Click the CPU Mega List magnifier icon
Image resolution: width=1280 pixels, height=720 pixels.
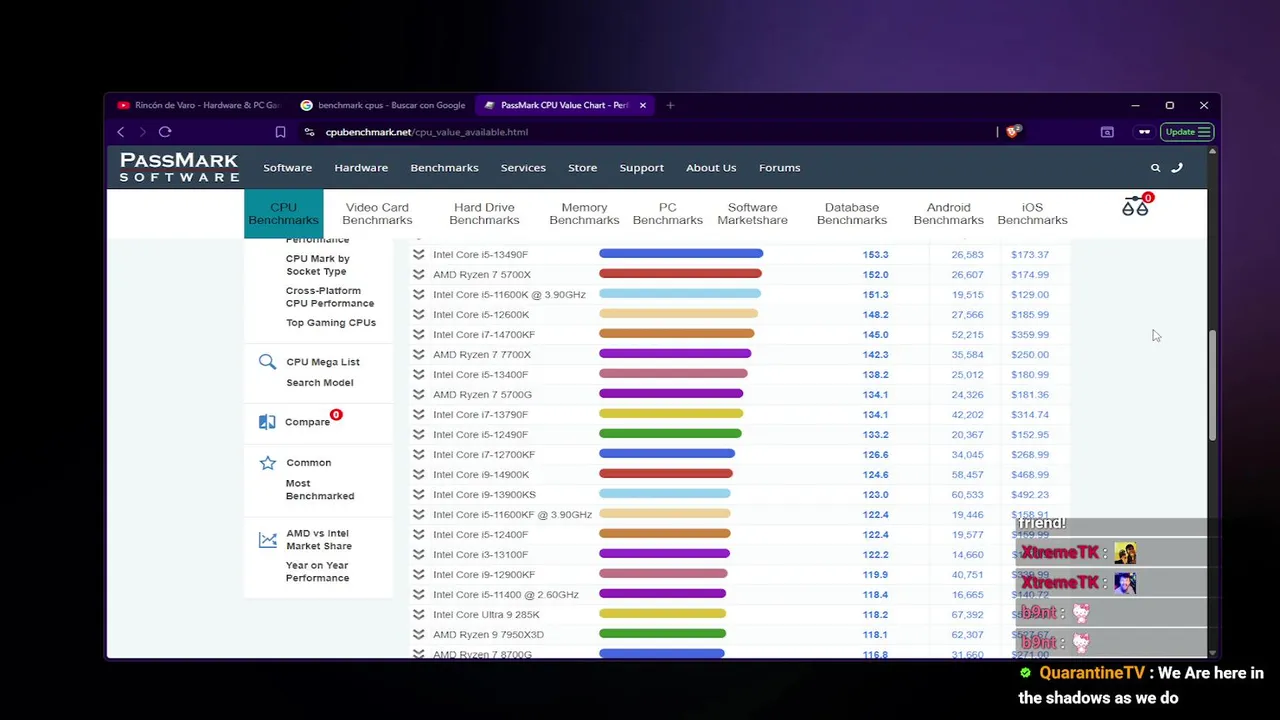[x=267, y=362]
